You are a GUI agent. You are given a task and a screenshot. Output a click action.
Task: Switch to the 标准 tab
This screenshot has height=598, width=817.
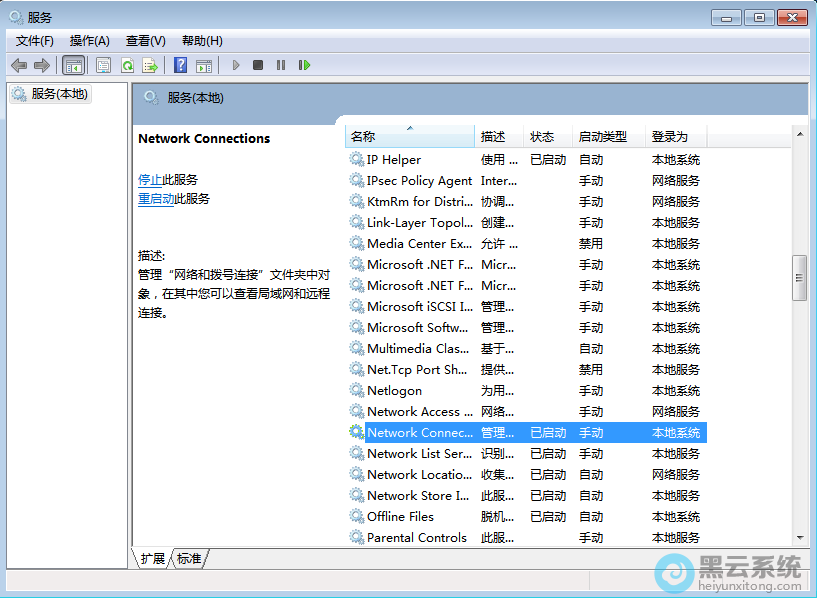click(x=189, y=559)
